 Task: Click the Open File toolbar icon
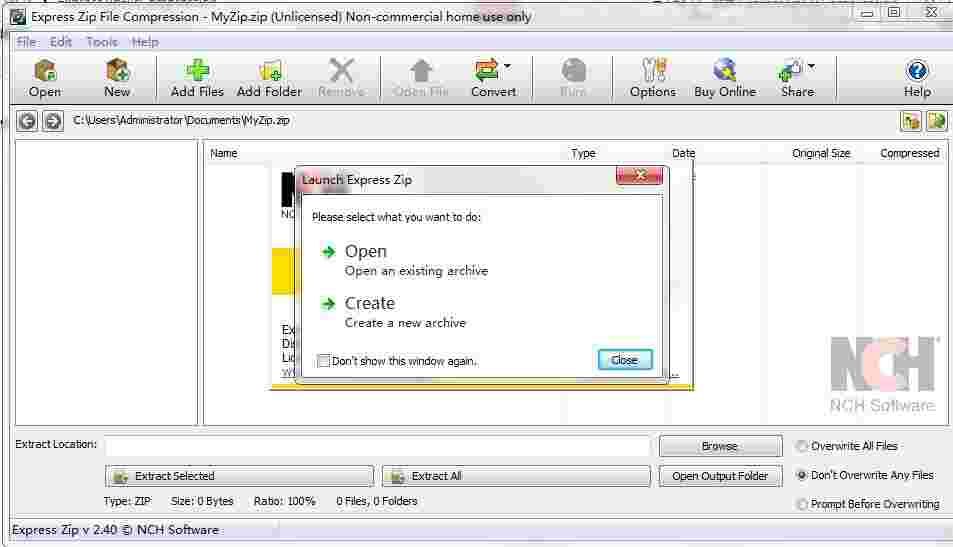click(x=421, y=71)
